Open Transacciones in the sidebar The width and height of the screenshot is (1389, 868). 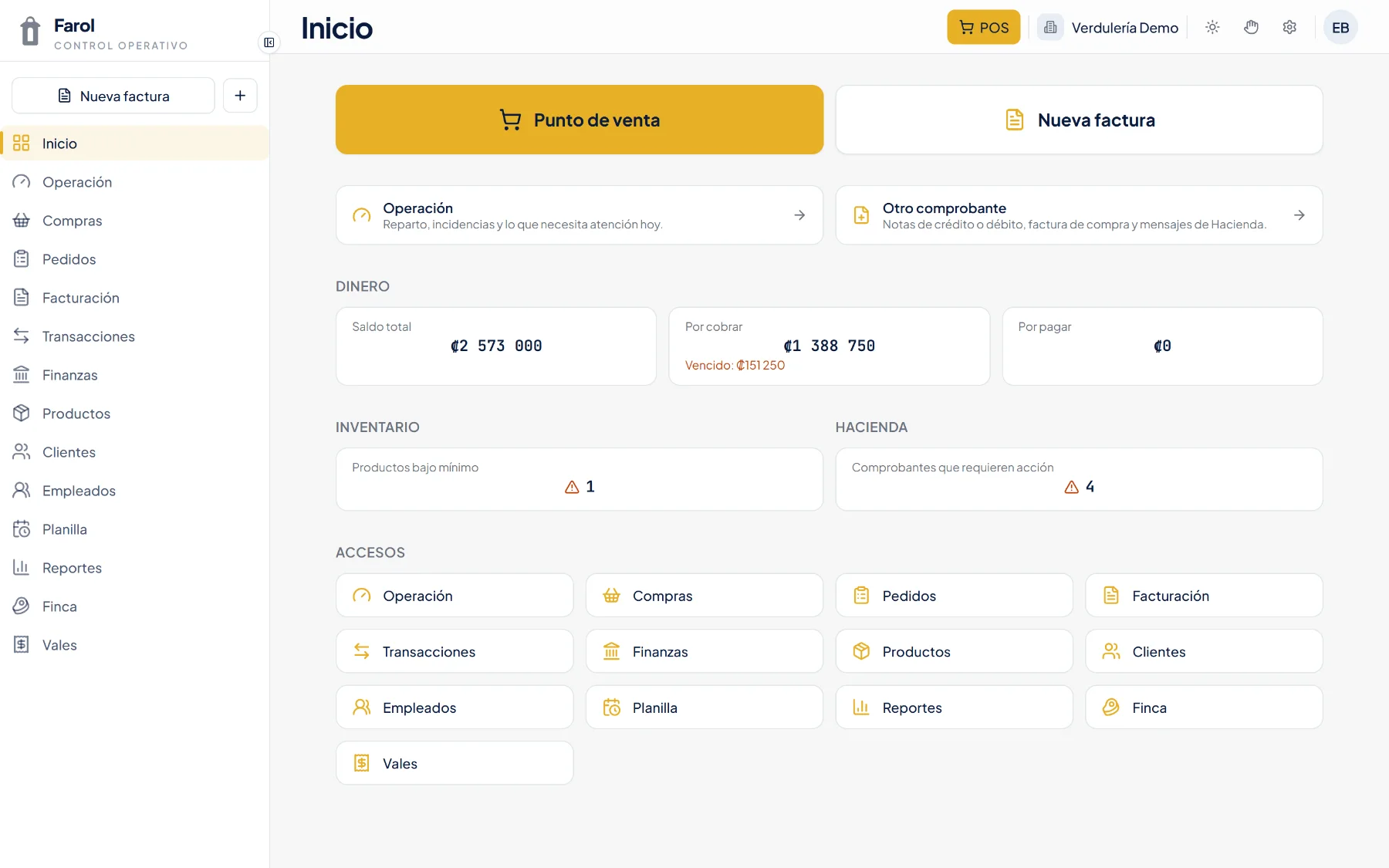click(x=134, y=336)
